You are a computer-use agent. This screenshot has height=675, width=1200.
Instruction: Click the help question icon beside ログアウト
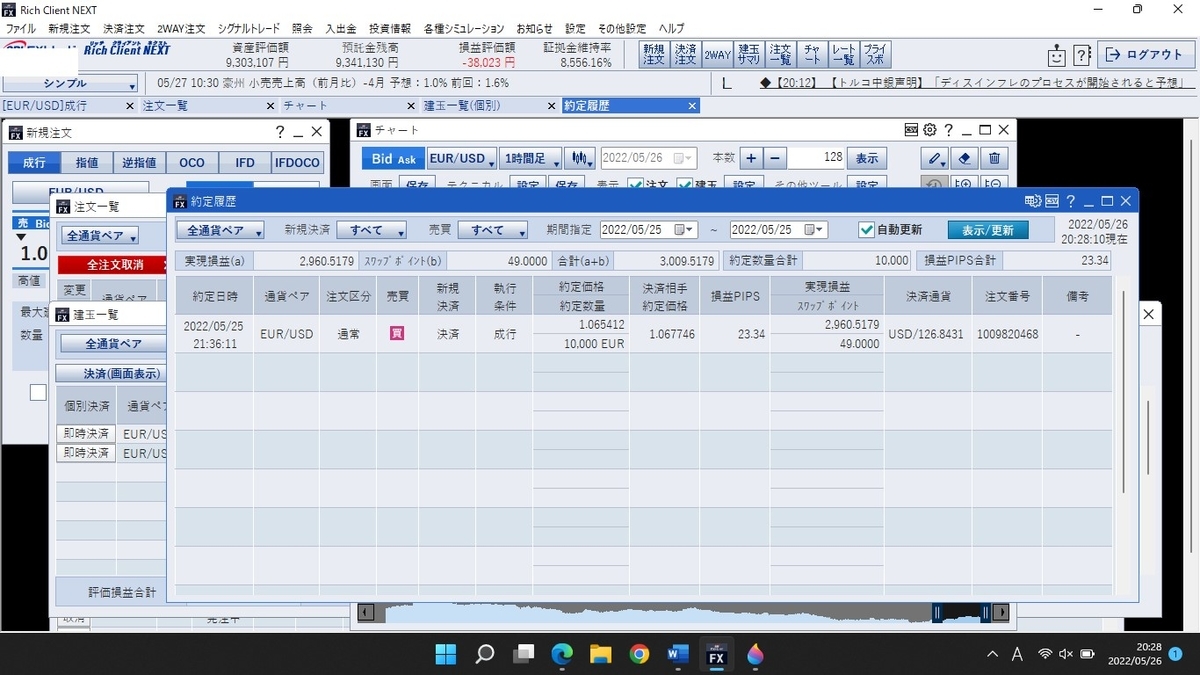[x=1082, y=55]
